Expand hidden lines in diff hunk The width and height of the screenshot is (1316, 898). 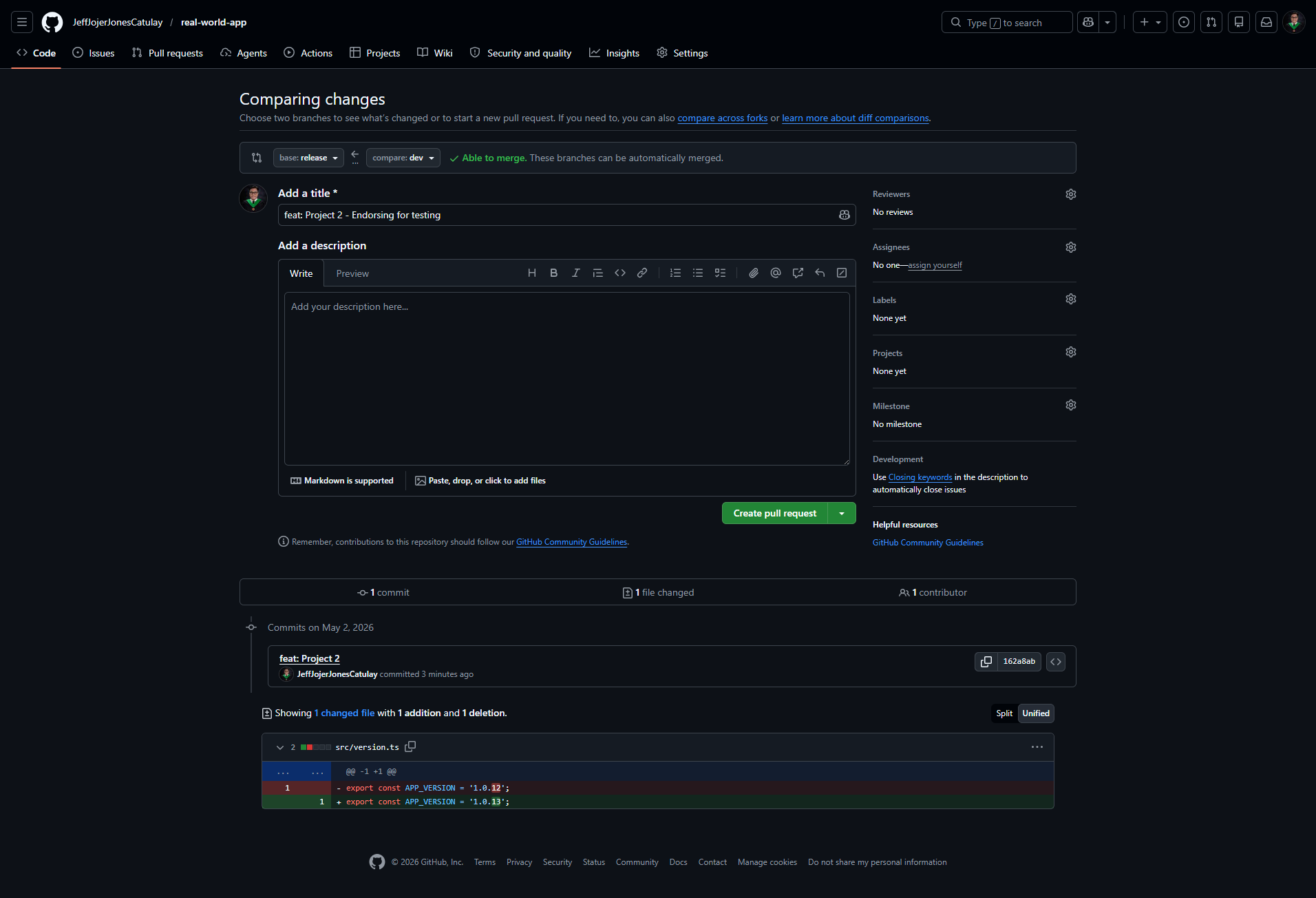pos(297,771)
